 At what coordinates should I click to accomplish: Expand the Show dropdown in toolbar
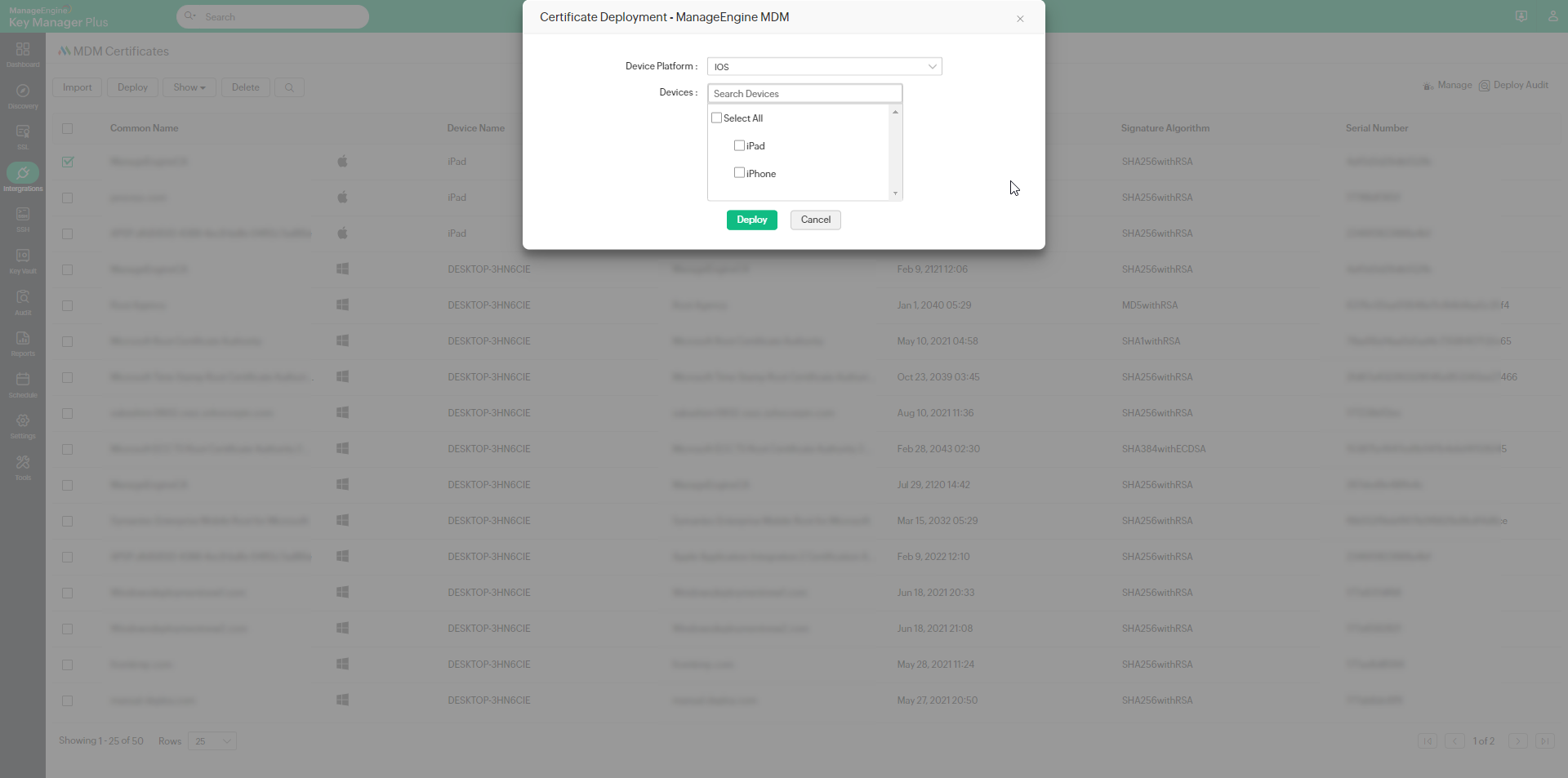[189, 87]
